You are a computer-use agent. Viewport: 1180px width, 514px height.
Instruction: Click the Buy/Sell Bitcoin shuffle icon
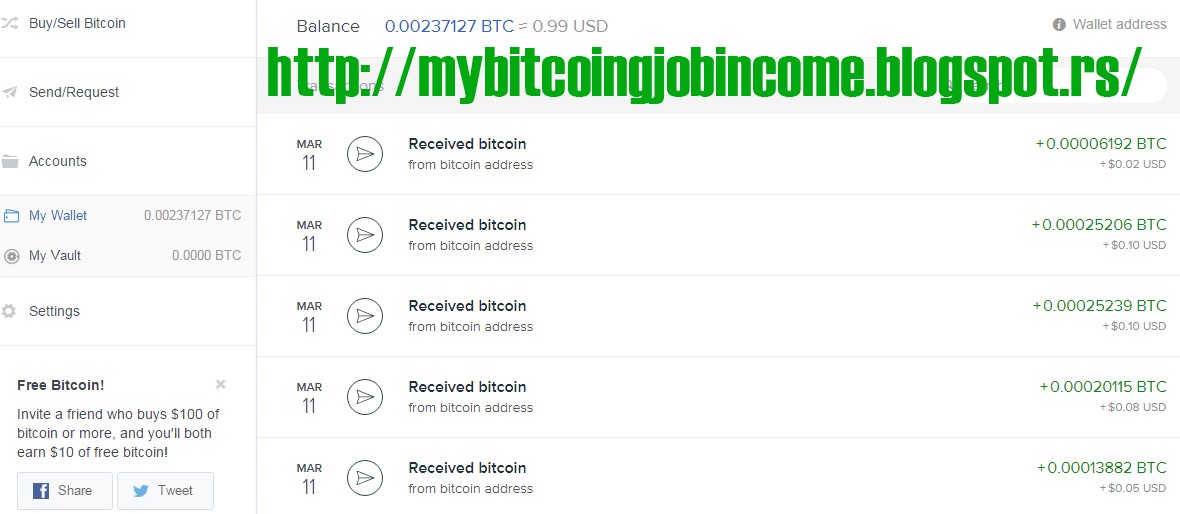[x=9, y=23]
